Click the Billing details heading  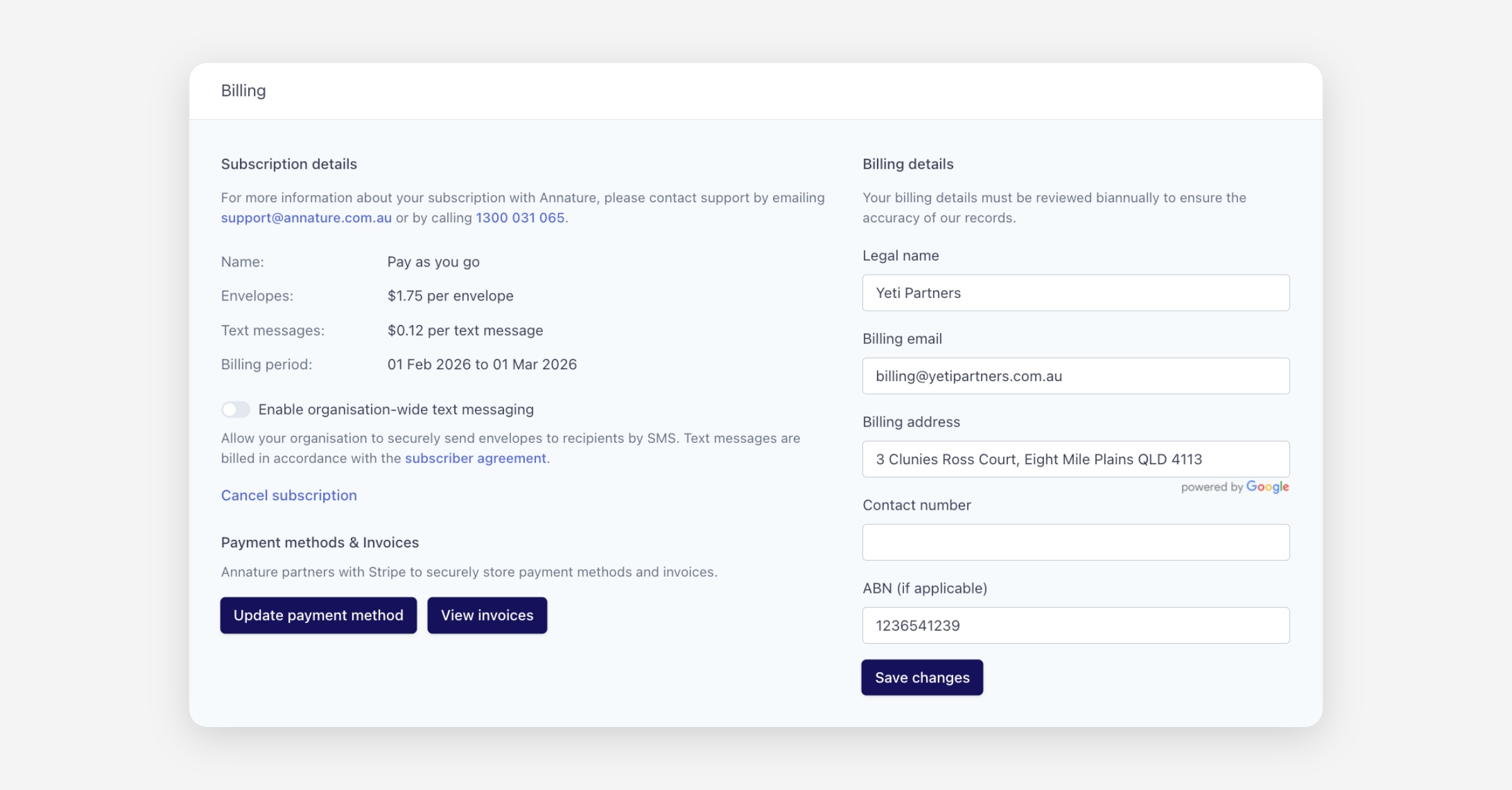pyautogui.click(x=907, y=164)
